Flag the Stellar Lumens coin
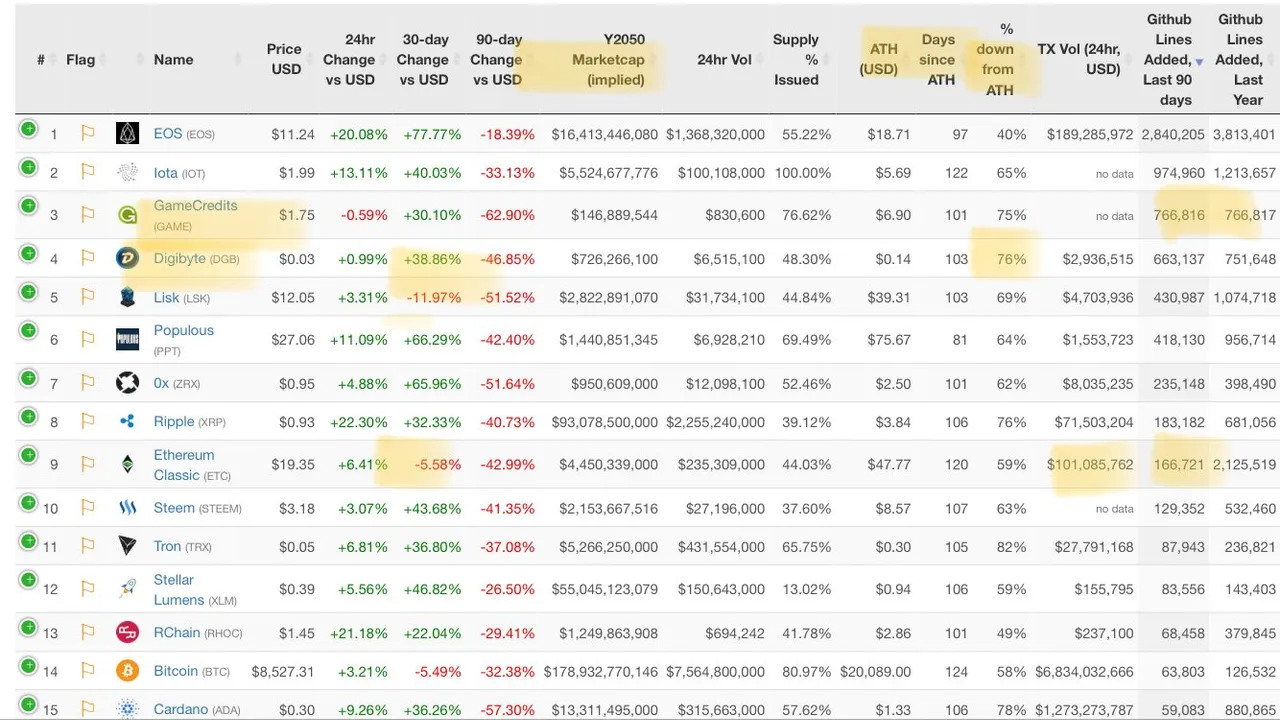This screenshot has height=720, width=1280. [87, 589]
